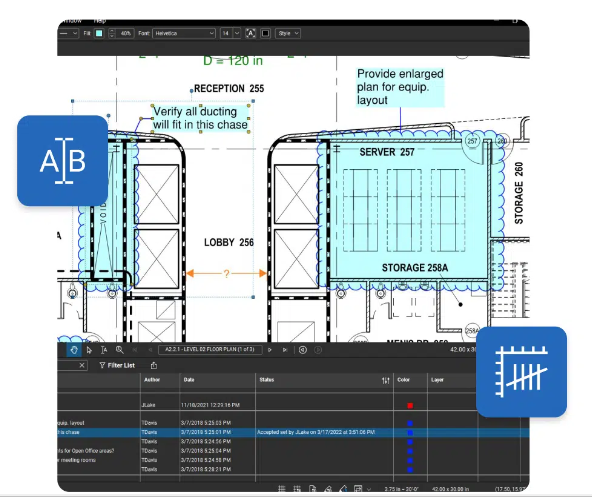This screenshot has width=592, height=497.
Task: Click blue color square in 5:25:03 PM row
Action: tap(410, 423)
